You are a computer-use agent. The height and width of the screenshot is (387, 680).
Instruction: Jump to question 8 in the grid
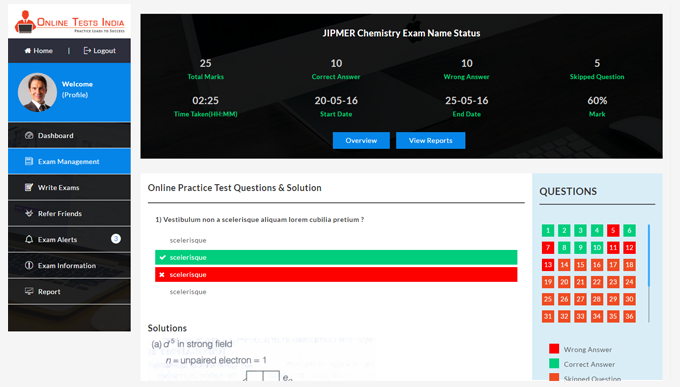pyautogui.click(x=564, y=248)
